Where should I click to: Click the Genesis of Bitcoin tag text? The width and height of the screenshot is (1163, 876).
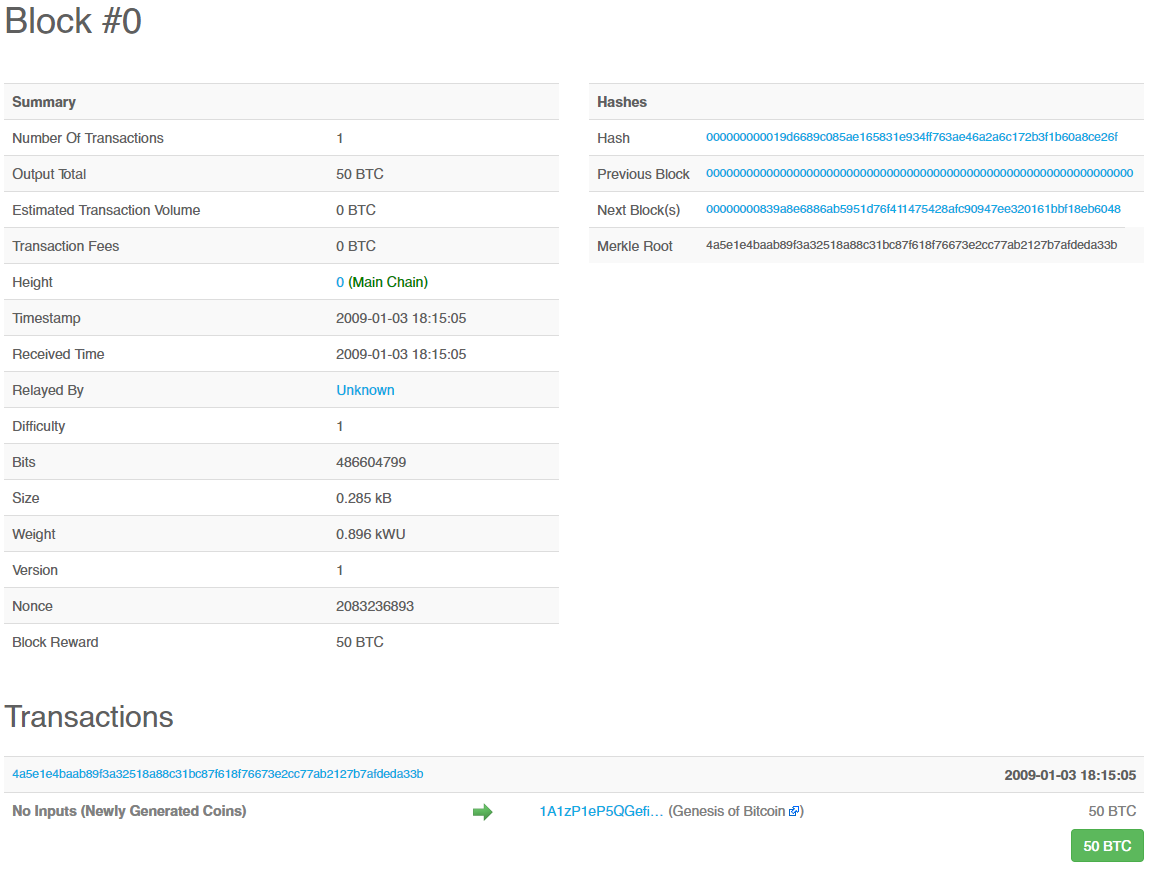click(x=729, y=811)
